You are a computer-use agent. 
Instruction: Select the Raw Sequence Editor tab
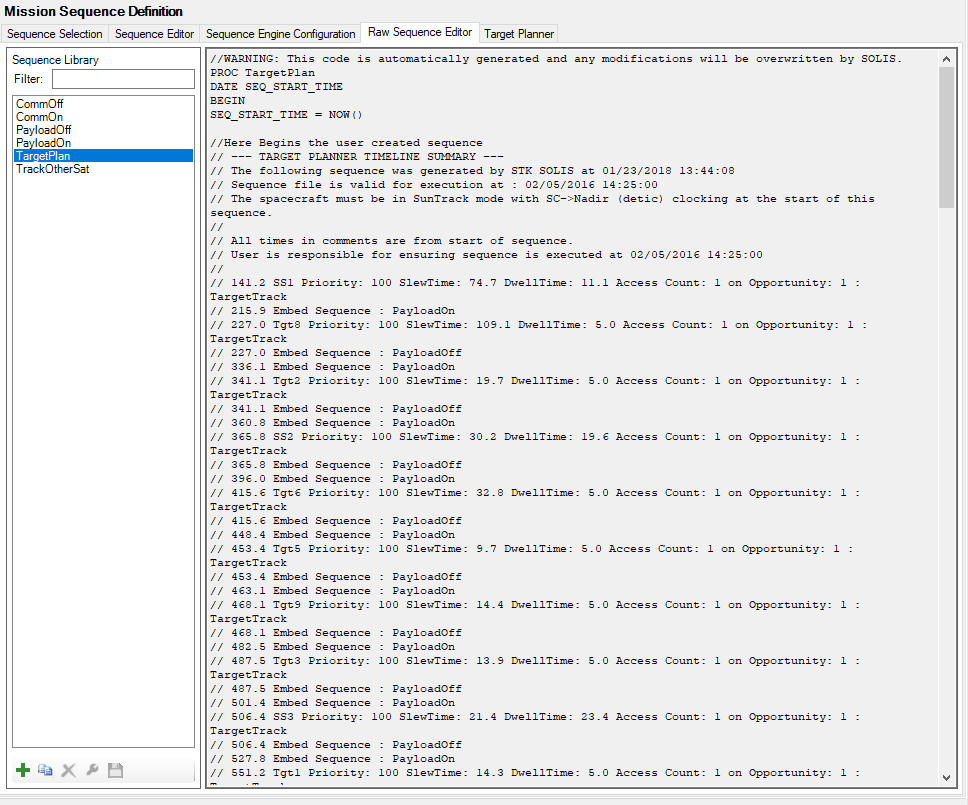(x=419, y=31)
